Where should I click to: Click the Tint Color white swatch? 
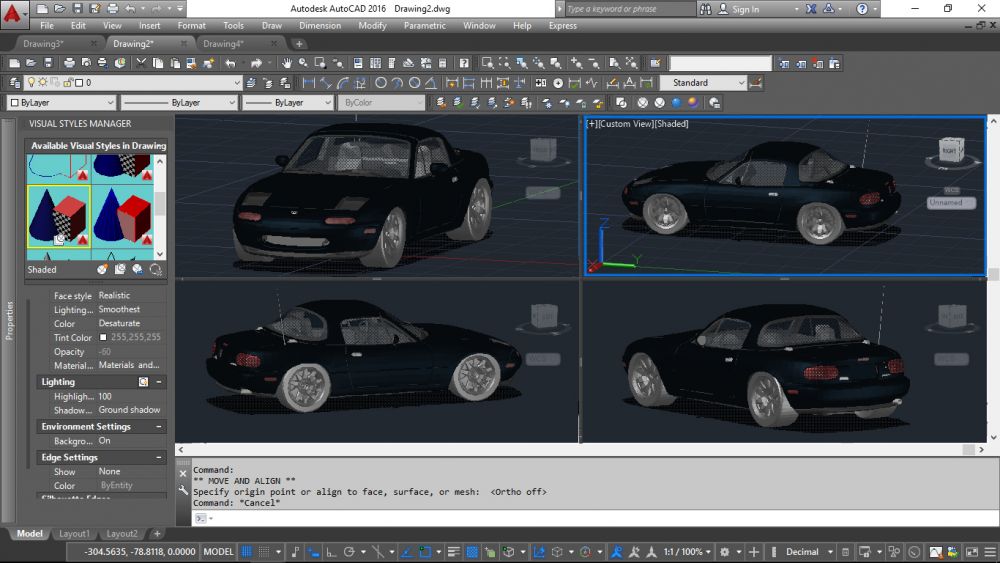pyautogui.click(x=103, y=337)
